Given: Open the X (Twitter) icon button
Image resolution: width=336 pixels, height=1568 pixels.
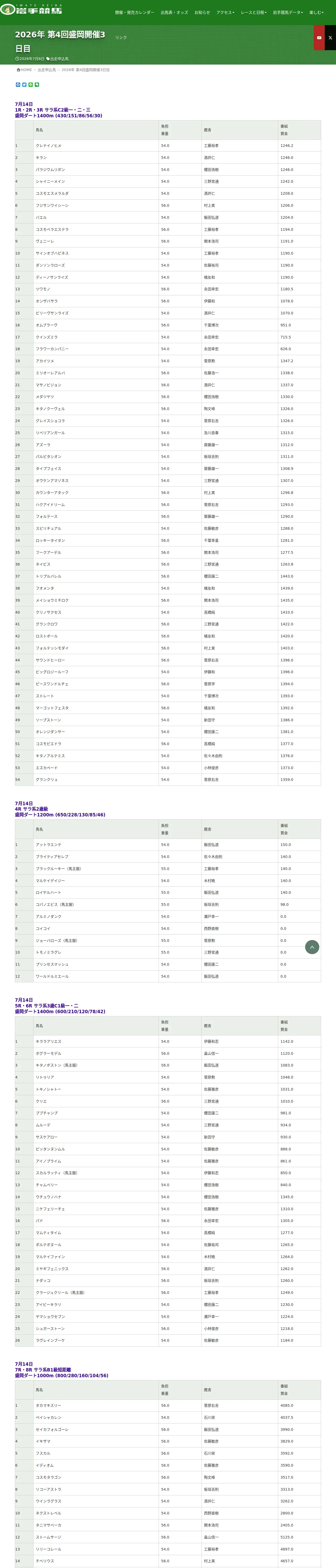Looking at the screenshot, I should (331, 38).
